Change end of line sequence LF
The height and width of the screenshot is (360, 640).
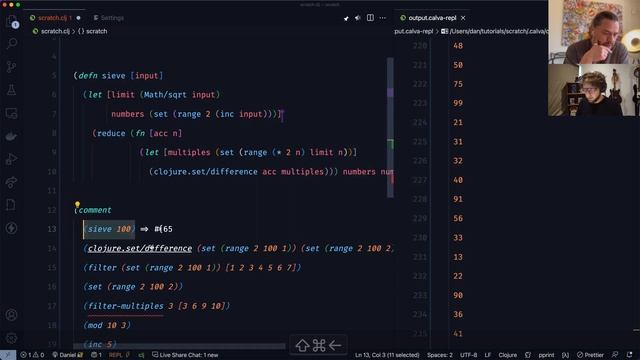[x=488, y=355]
